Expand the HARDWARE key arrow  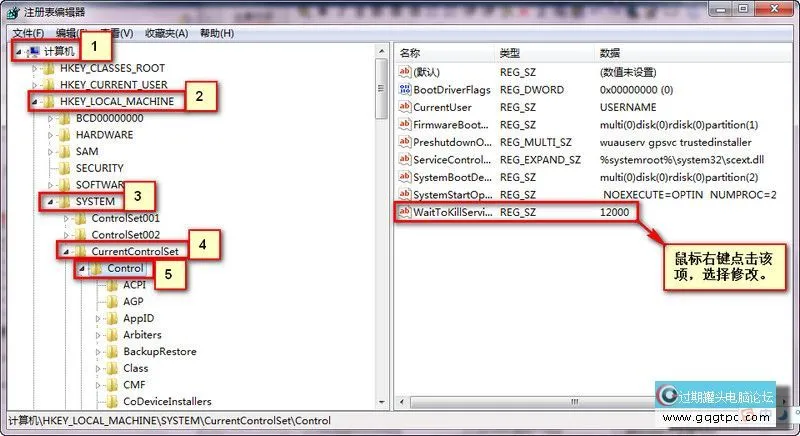[x=51, y=135]
